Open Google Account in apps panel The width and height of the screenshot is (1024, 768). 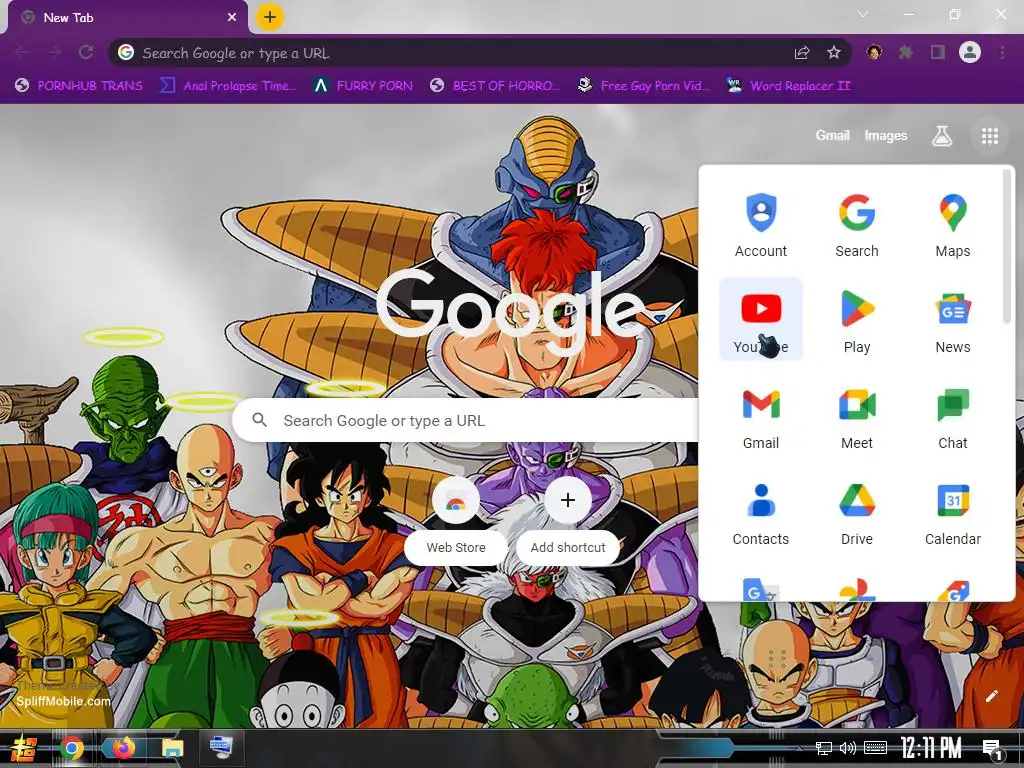click(761, 223)
